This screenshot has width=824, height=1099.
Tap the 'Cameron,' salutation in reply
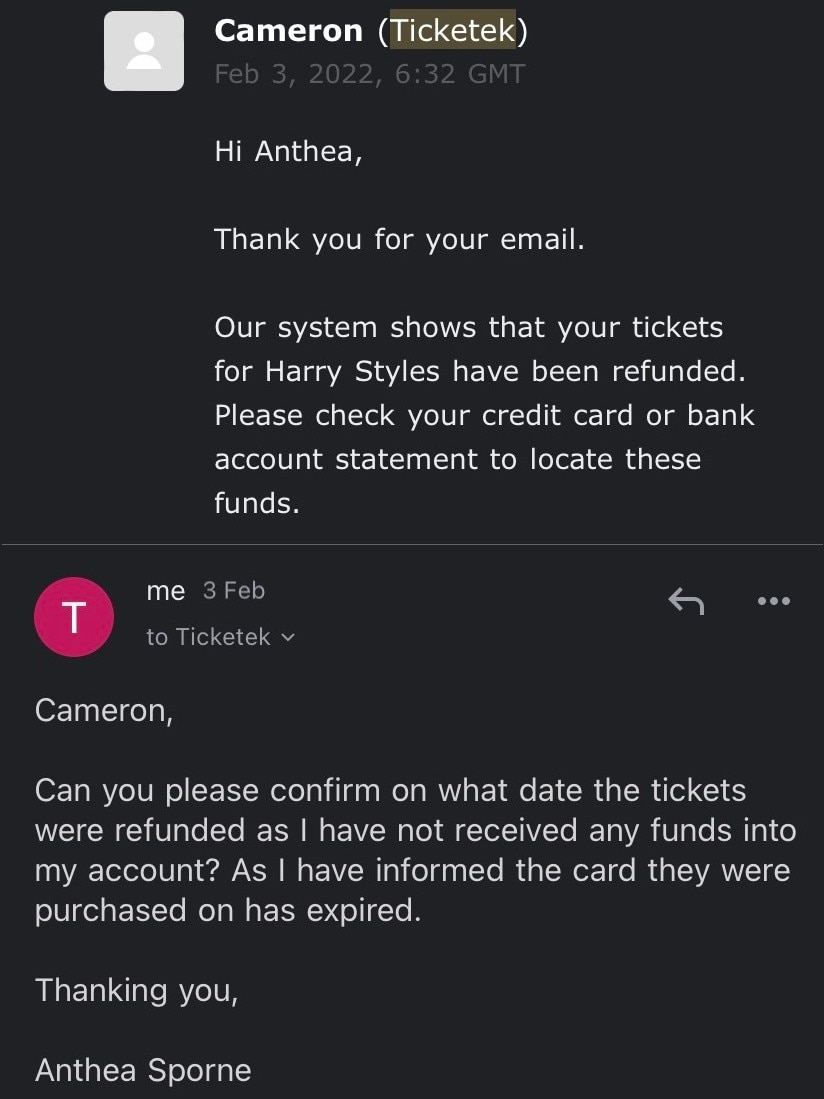coord(104,711)
